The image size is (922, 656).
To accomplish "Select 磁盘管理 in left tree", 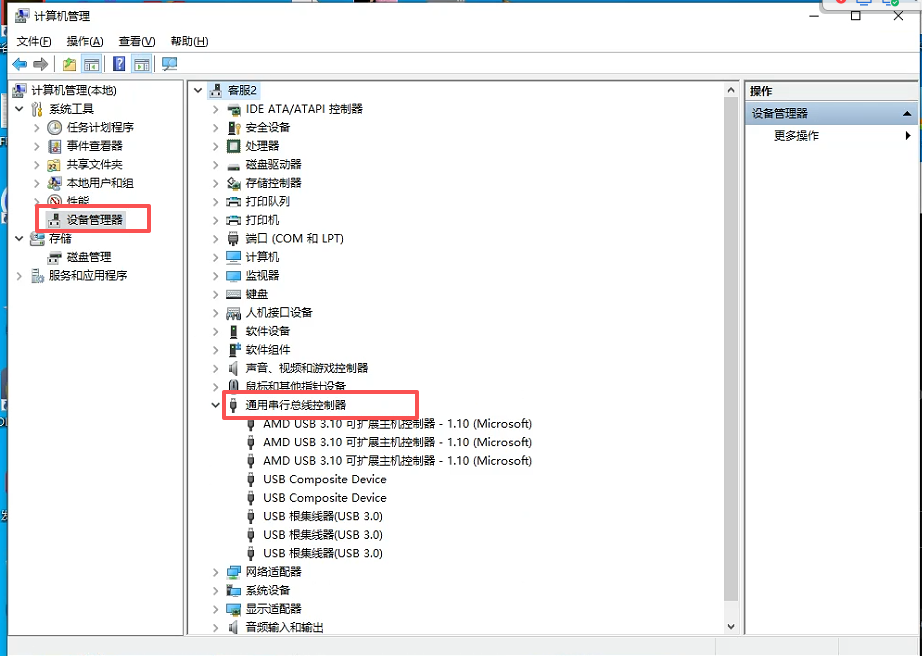I will [89, 257].
